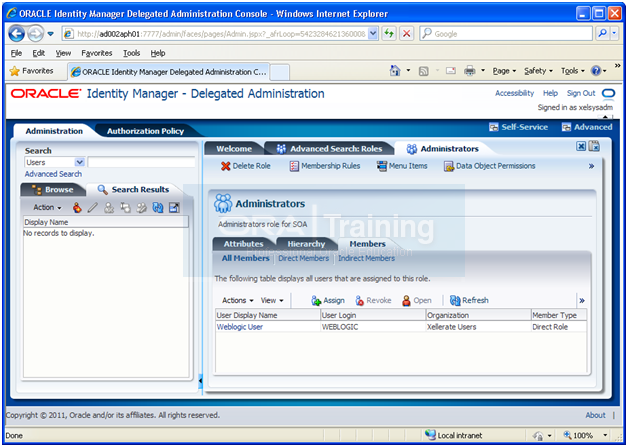Open the Favorites menu in menu bar

coord(97,53)
